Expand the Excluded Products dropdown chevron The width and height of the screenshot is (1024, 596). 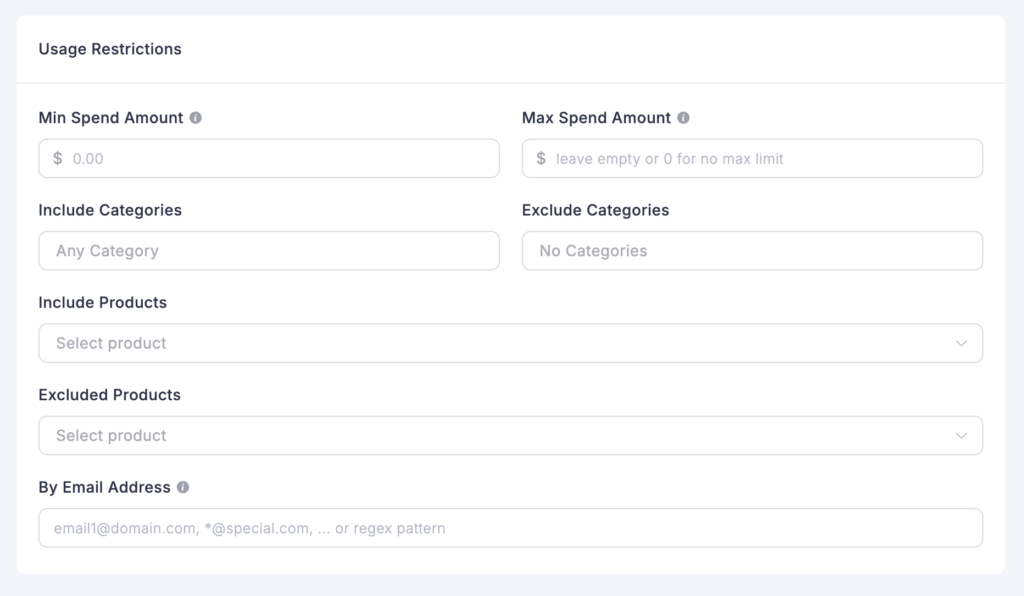[961, 436]
